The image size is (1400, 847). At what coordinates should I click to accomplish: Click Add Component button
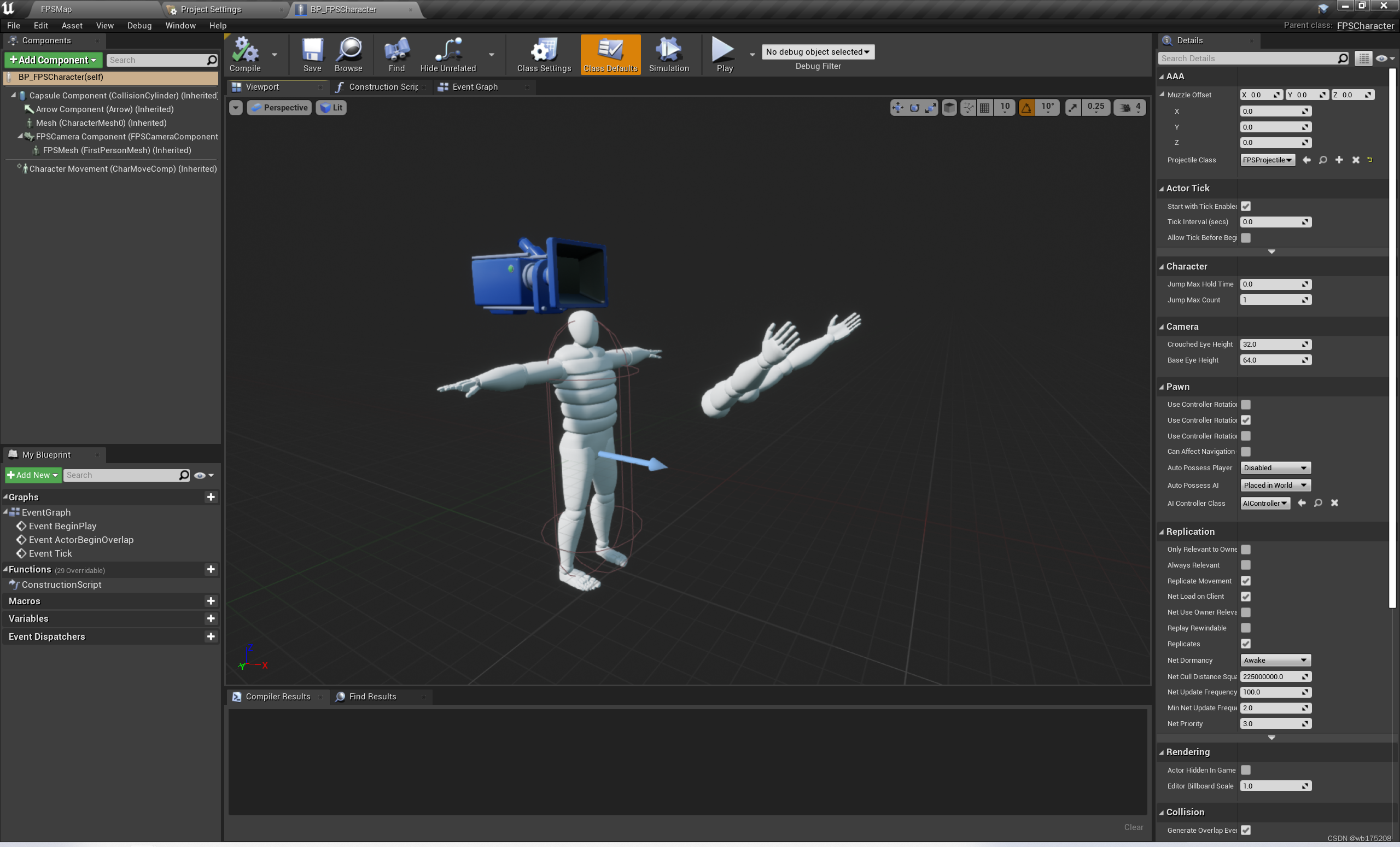click(x=51, y=59)
